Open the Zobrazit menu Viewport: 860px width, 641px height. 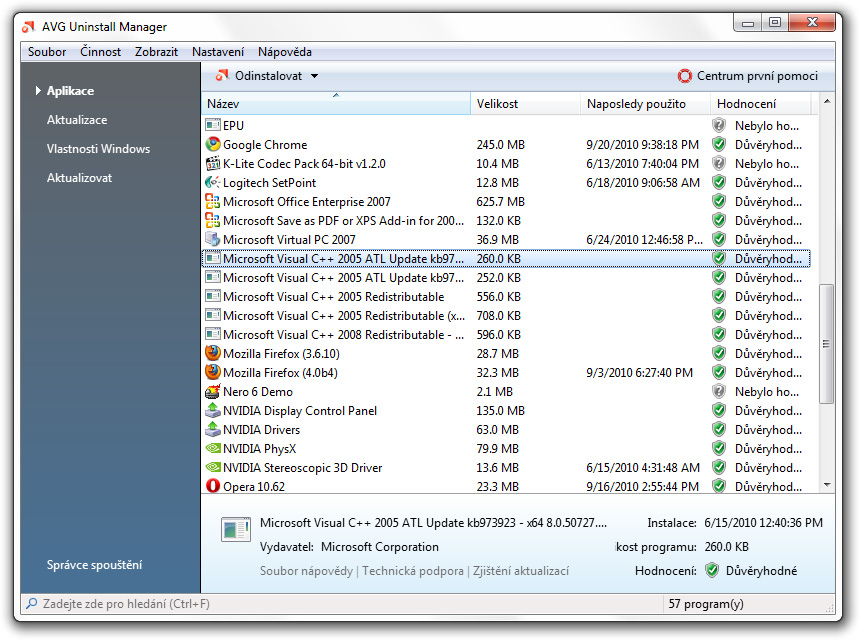tap(156, 52)
